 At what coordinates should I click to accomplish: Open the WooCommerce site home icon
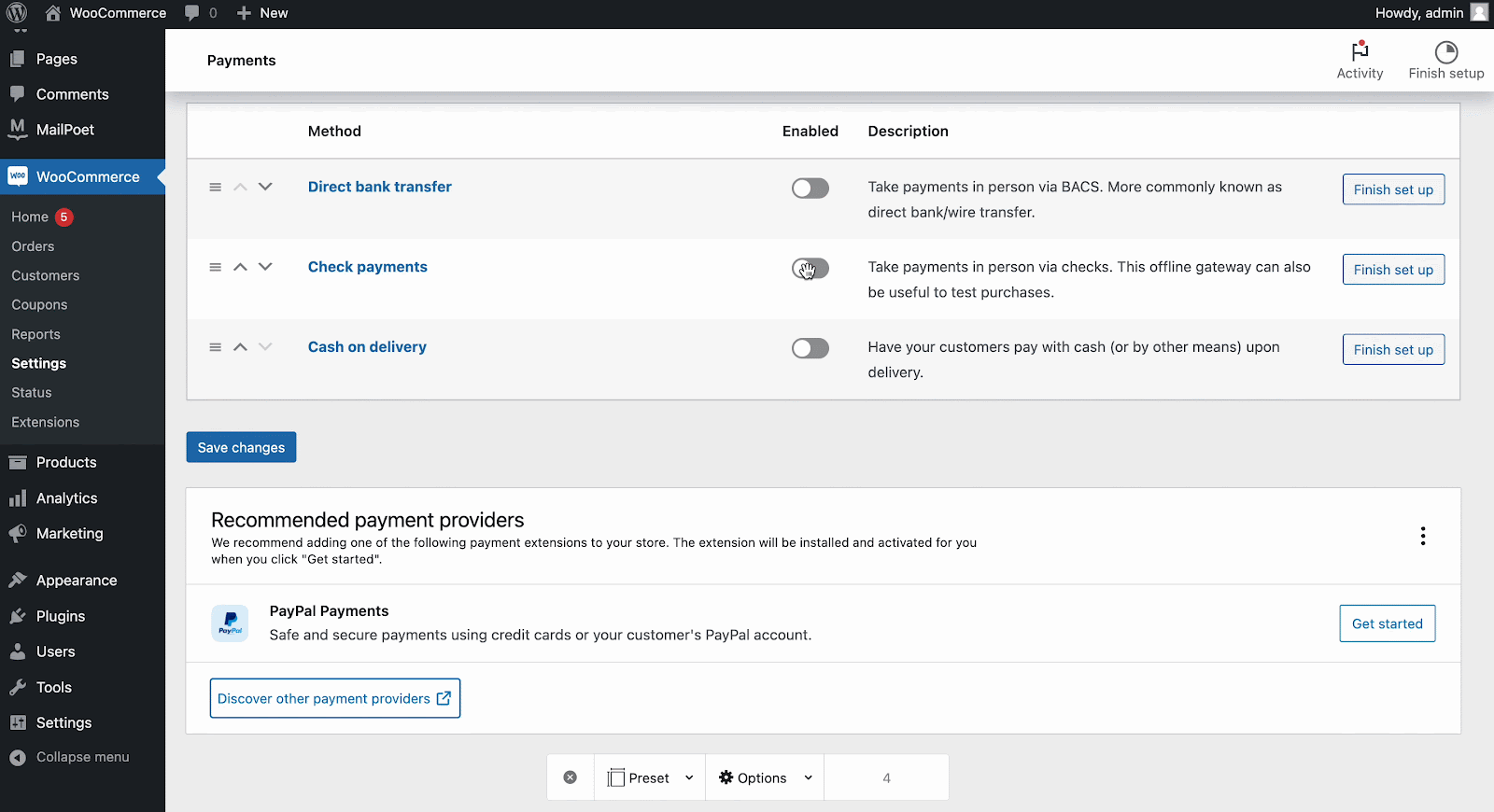pos(53,13)
